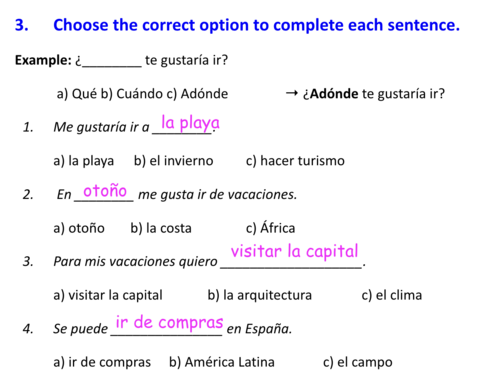This screenshot has width=500, height=377.
Task: Click the arrow before '¿Adónde te gustaría ir?'
Action: point(292,94)
